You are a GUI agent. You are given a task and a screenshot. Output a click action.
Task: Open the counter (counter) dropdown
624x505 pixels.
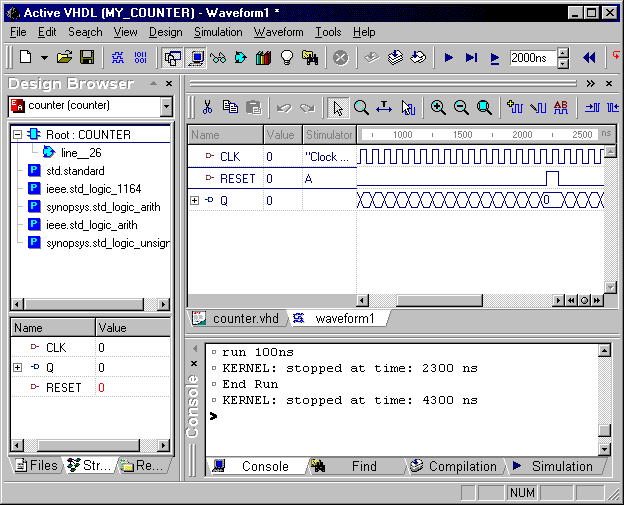(x=166, y=106)
